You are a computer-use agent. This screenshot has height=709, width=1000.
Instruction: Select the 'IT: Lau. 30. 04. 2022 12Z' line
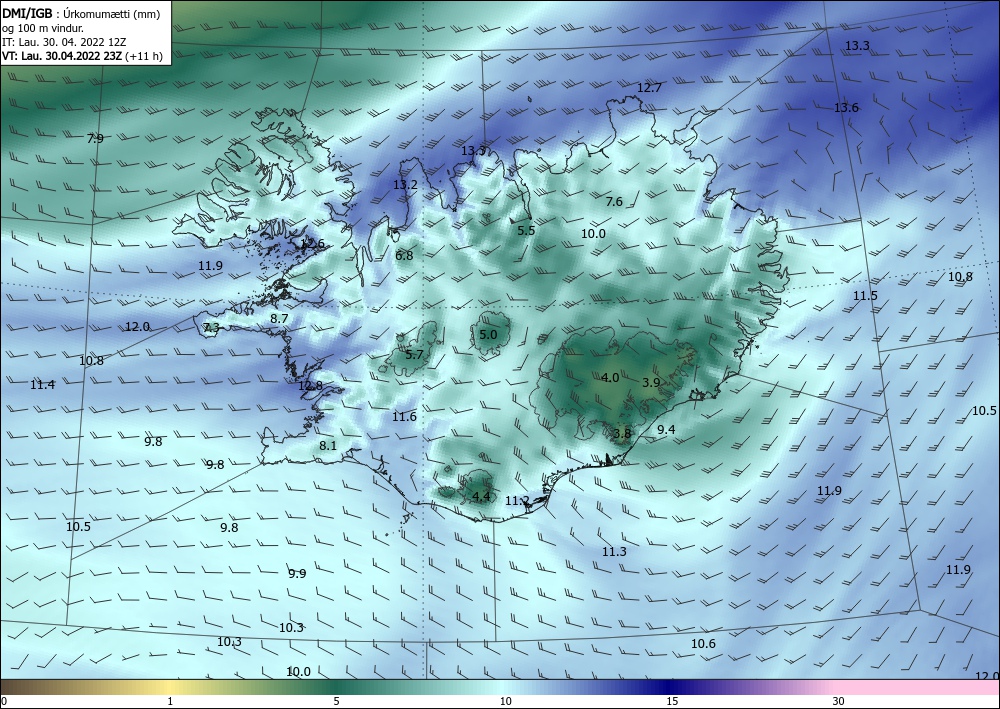[x=64, y=42]
